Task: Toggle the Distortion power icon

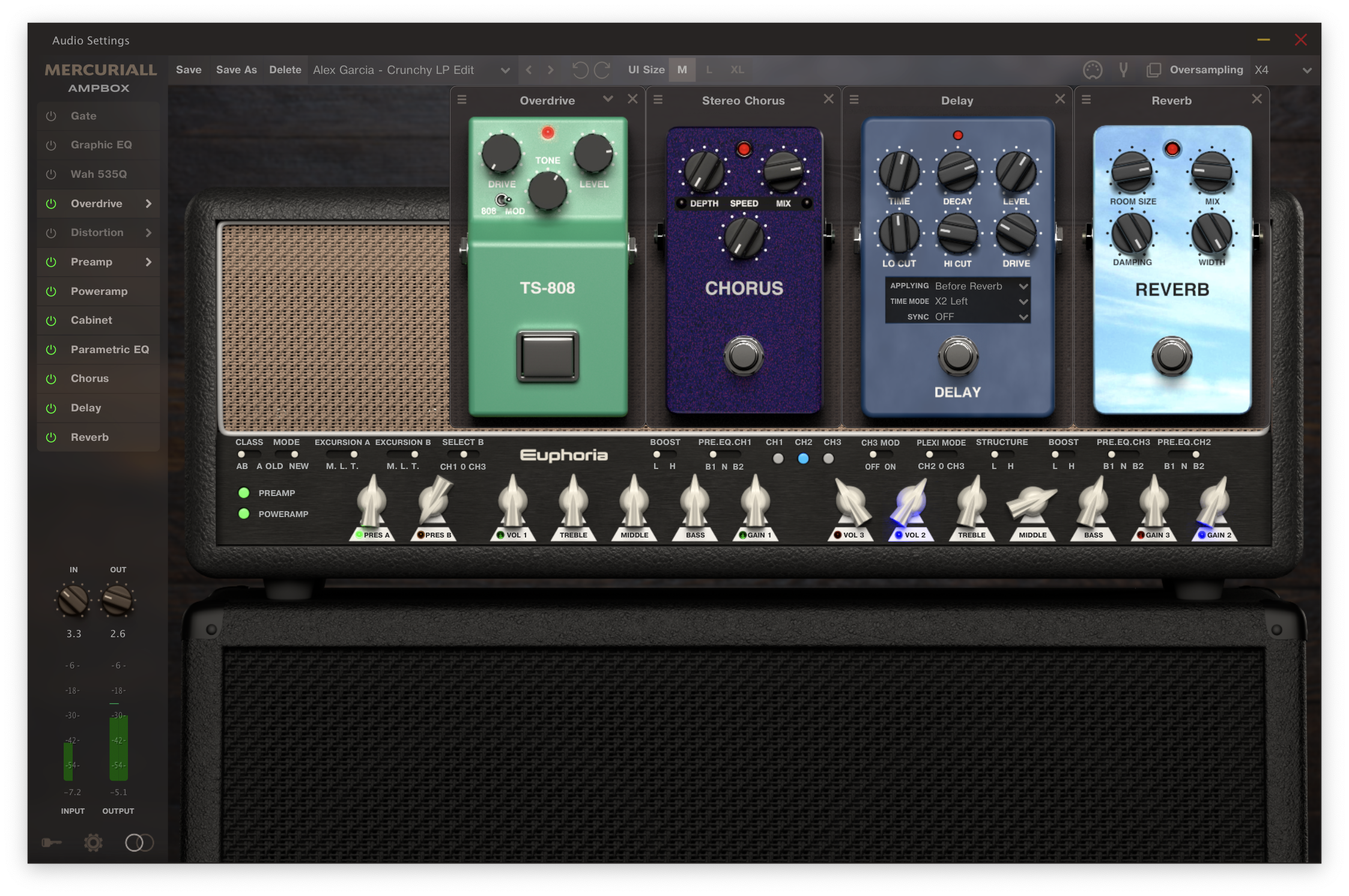Action: (51, 232)
